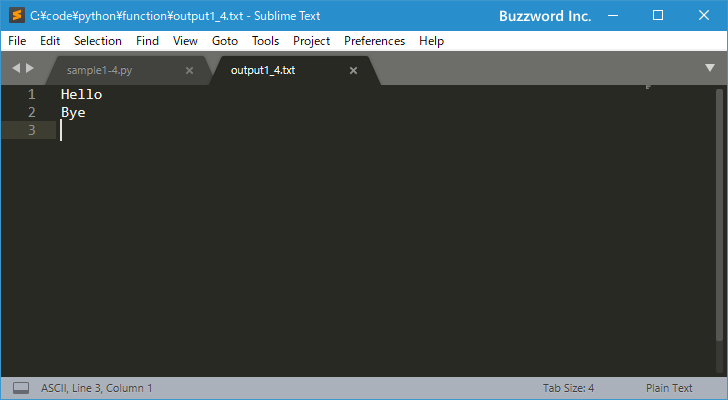Open the File menu
Viewport: 728px width, 400px height.
(17, 41)
